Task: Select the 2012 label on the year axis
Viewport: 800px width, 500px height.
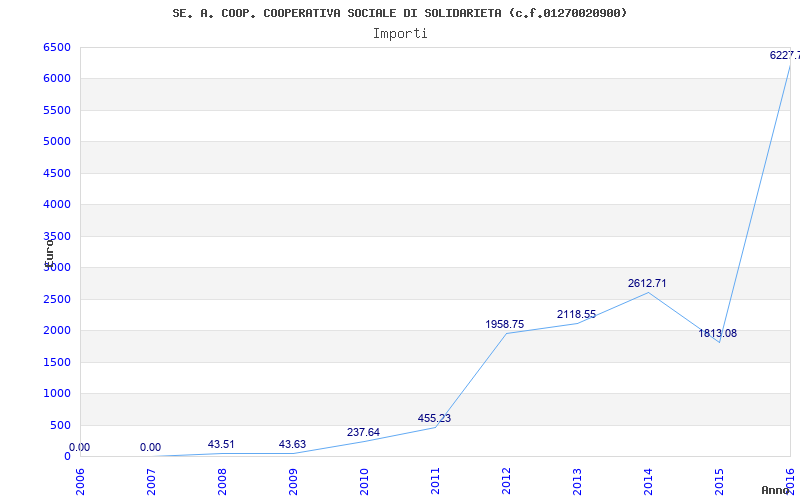Action: tap(506, 482)
